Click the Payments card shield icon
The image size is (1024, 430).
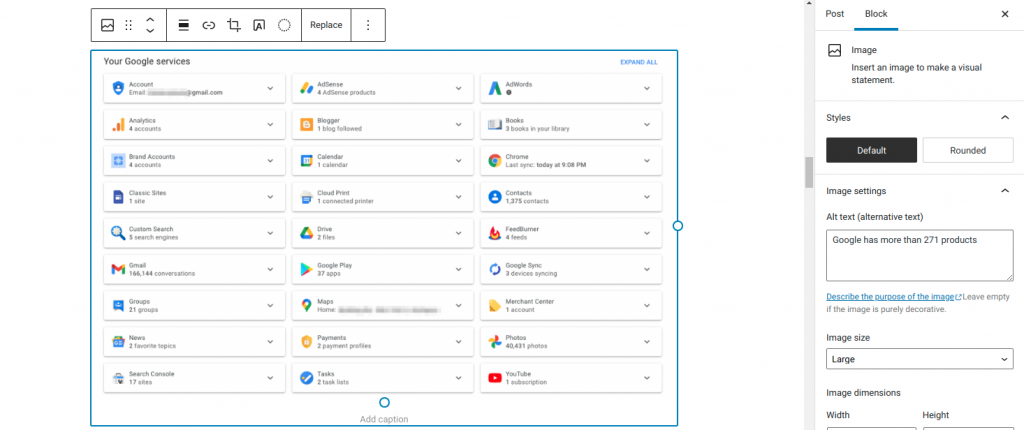coord(306,342)
